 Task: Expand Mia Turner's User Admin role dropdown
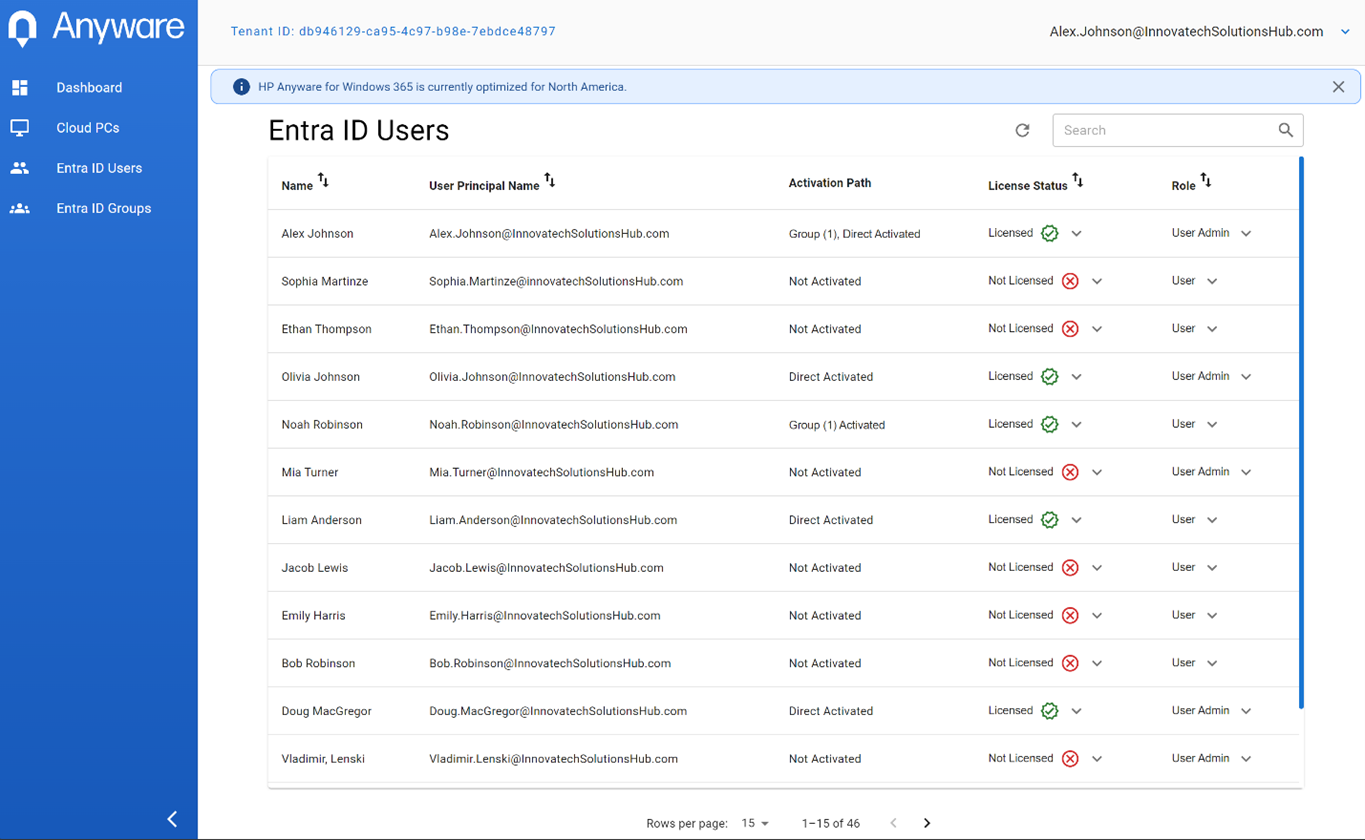tap(1246, 472)
